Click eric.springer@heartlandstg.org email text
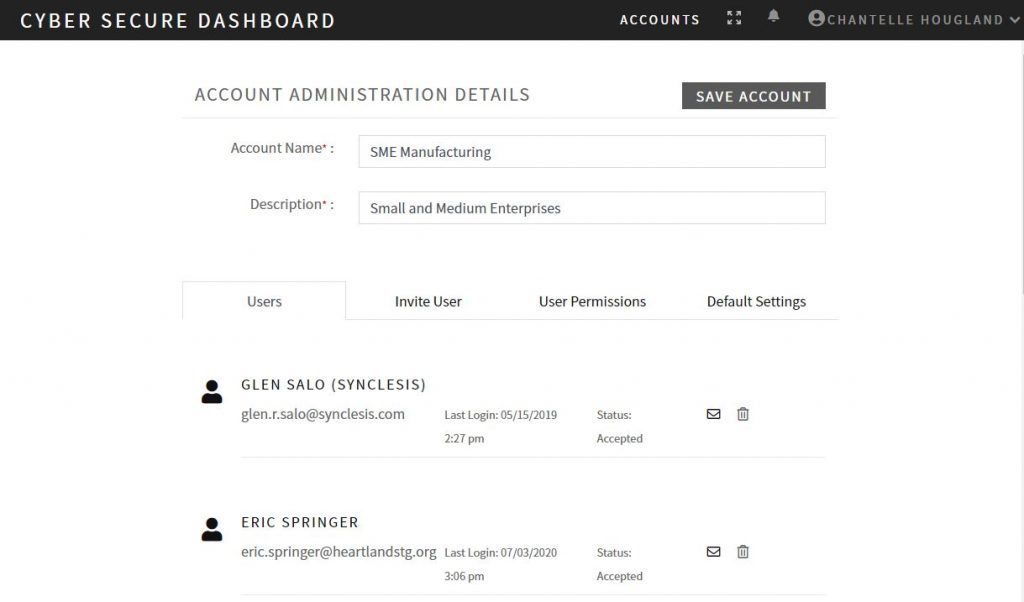The width and height of the screenshot is (1024, 602). point(338,552)
